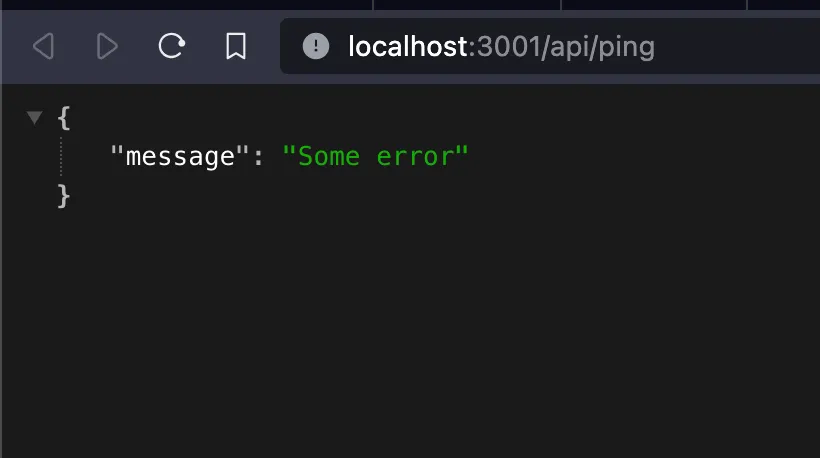Open the site security info icon
The image size is (820, 458).
[x=316, y=46]
